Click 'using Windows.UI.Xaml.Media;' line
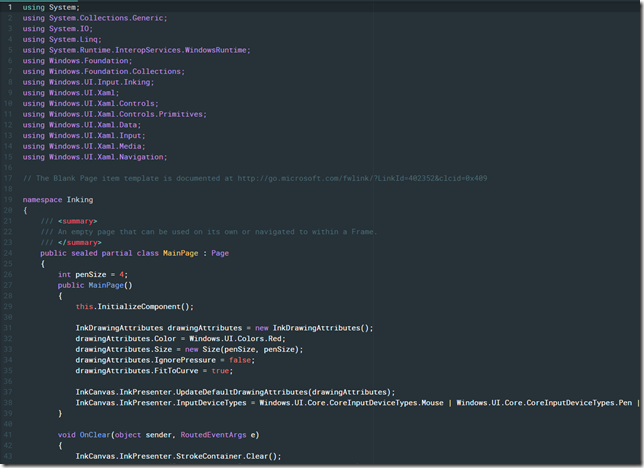 pyautogui.click(x=84, y=146)
